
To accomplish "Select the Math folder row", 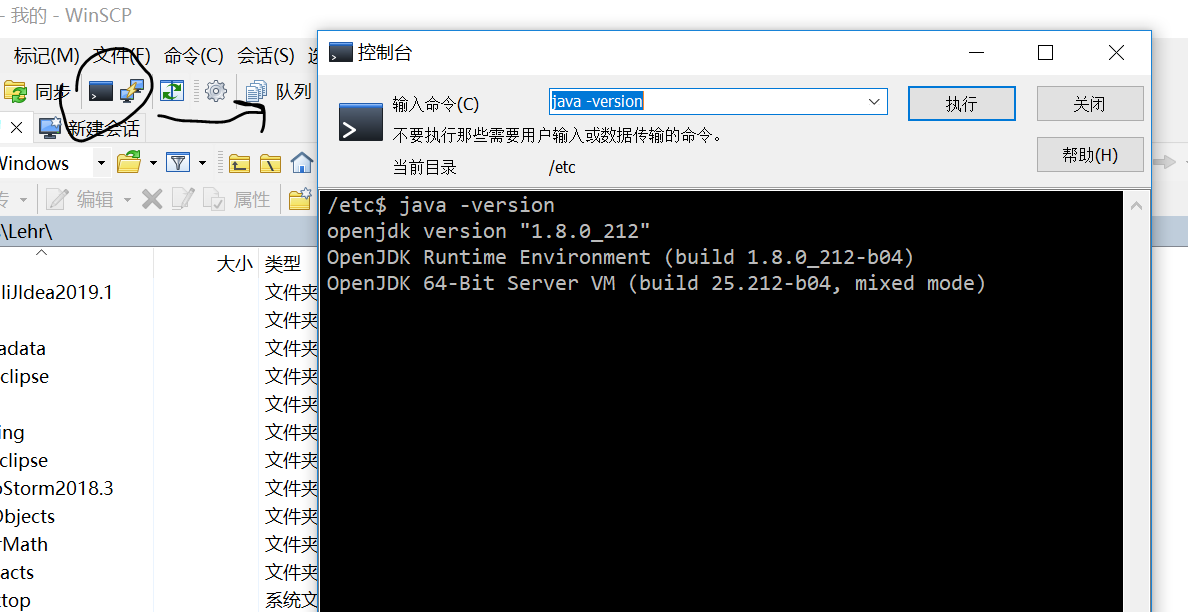I will [x=158, y=545].
